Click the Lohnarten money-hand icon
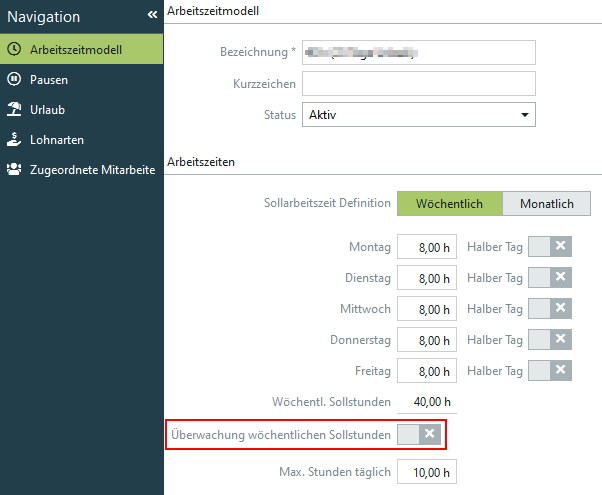602x495 pixels. [14, 140]
